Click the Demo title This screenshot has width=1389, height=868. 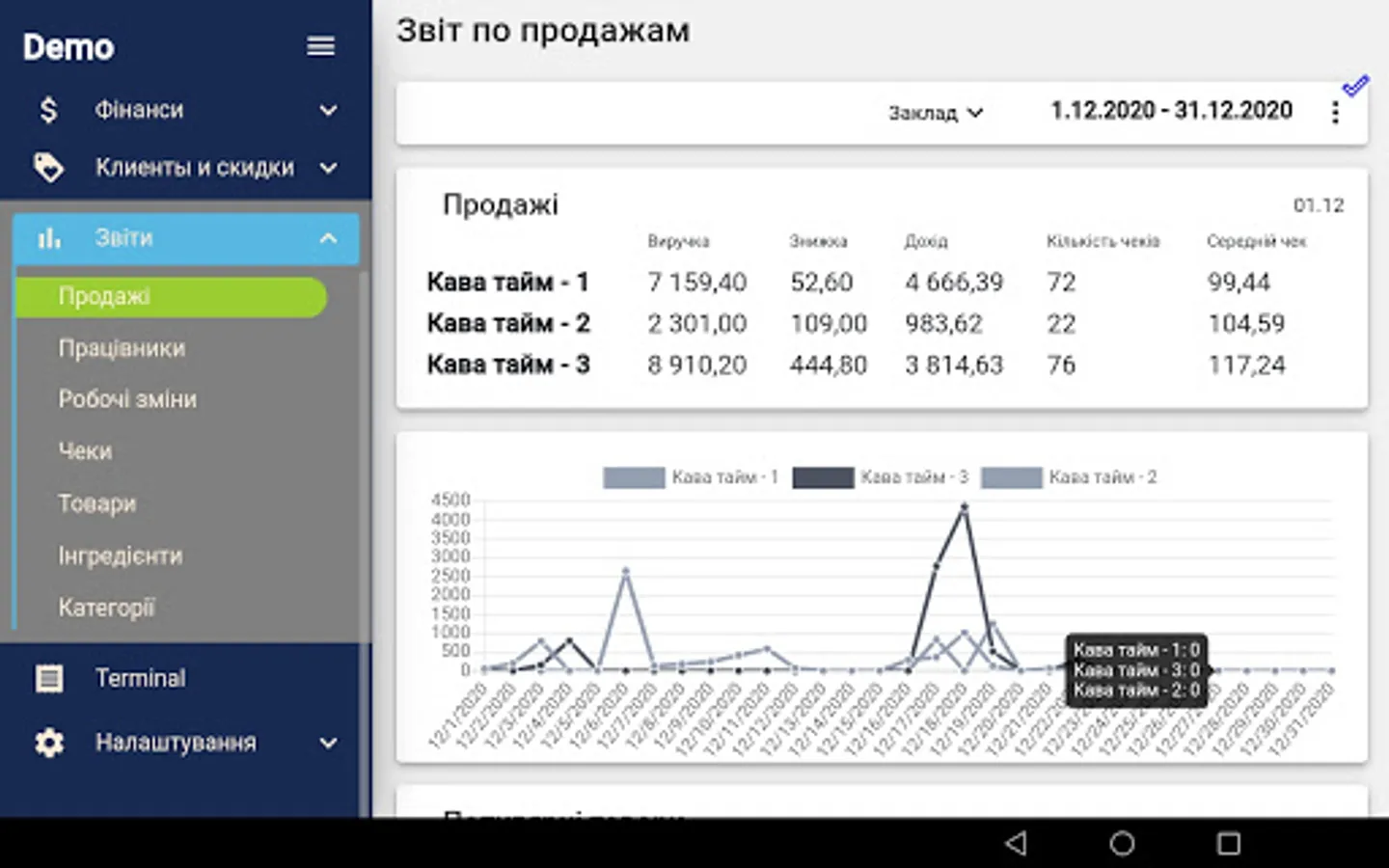click(68, 46)
